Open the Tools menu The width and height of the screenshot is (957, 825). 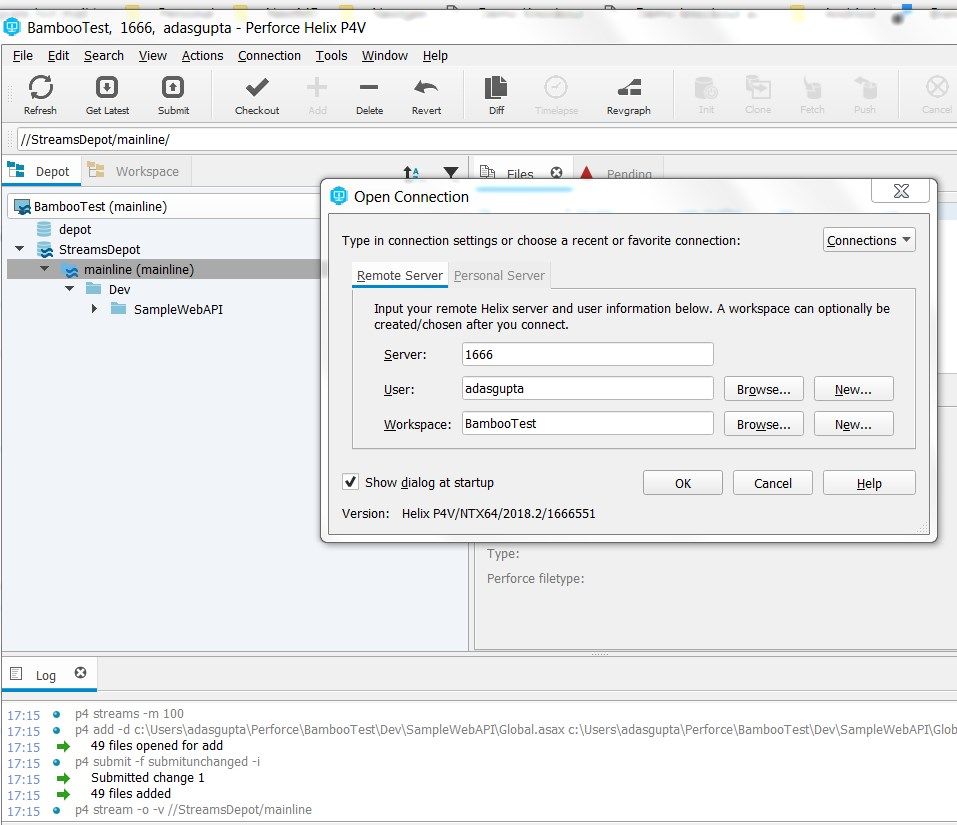331,56
